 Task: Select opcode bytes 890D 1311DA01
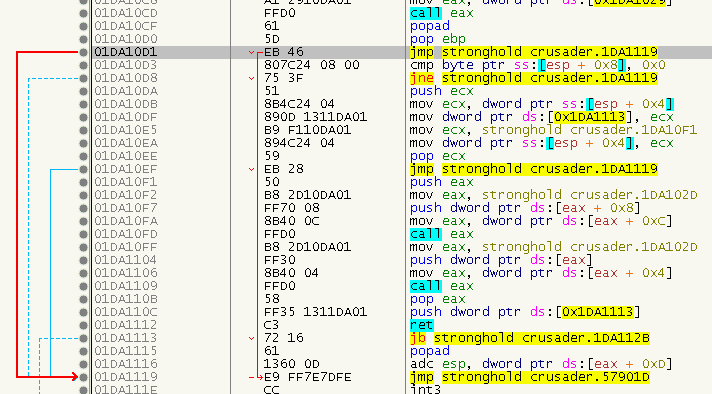pyautogui.click(x=315, y=117)
